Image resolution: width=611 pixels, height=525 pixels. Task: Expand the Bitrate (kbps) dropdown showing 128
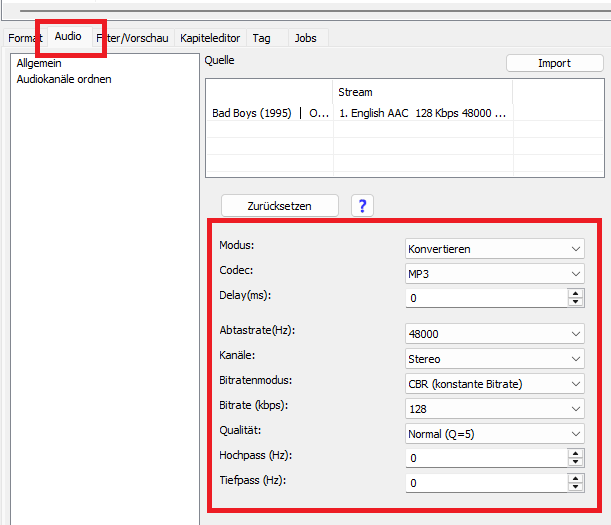click(x=494, y=409)
